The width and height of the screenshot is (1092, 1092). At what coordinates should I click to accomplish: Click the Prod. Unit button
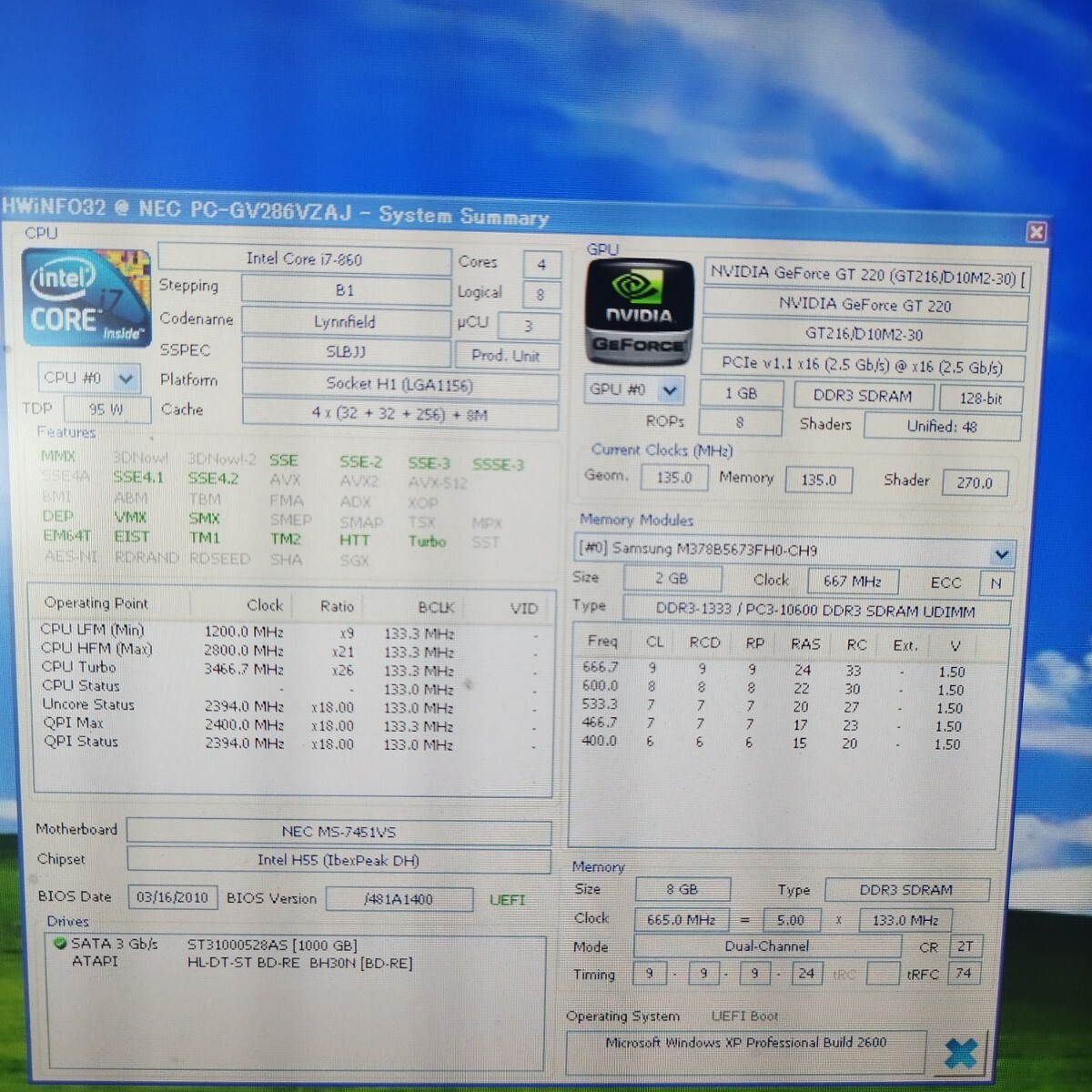(506, 356)
